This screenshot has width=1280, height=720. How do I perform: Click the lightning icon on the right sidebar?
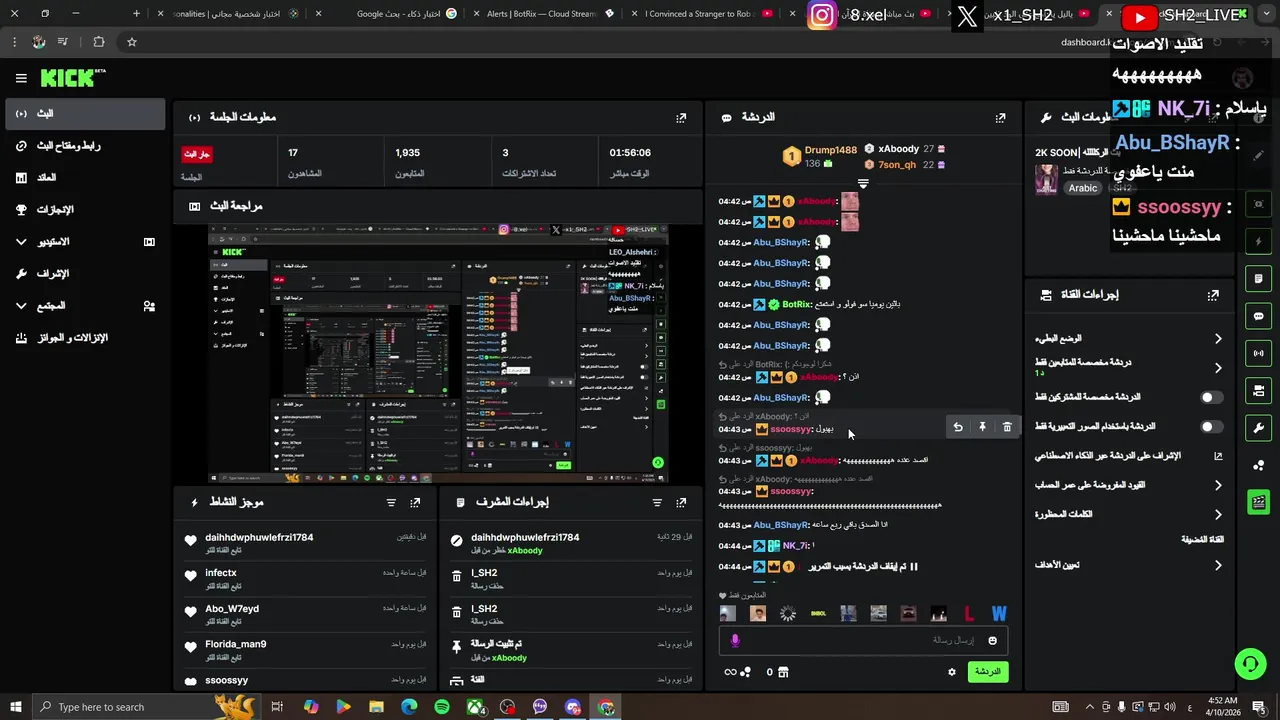pos(1259,241)
